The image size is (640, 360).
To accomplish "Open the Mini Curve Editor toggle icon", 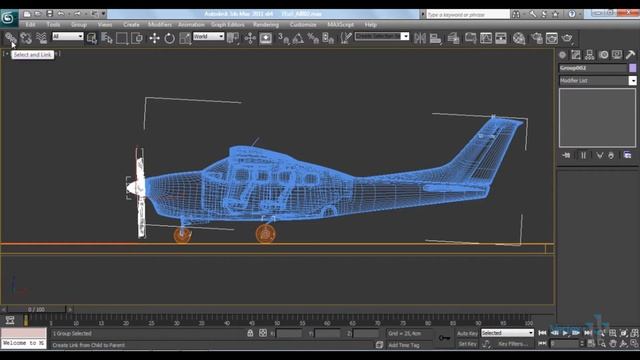I will tap(10, 320).
